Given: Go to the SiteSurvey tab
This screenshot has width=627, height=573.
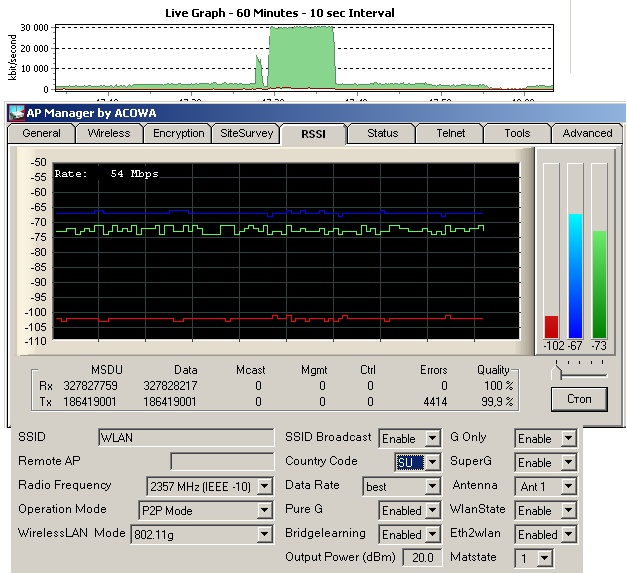Looking at the screenshot, I should click(245, 133).
